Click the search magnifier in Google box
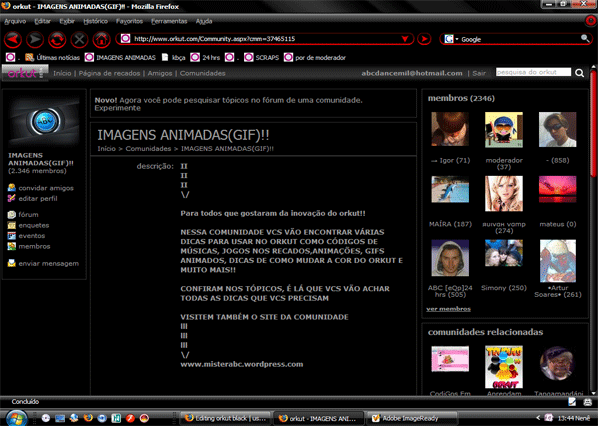Screen dimensions: 598x426 585,38
